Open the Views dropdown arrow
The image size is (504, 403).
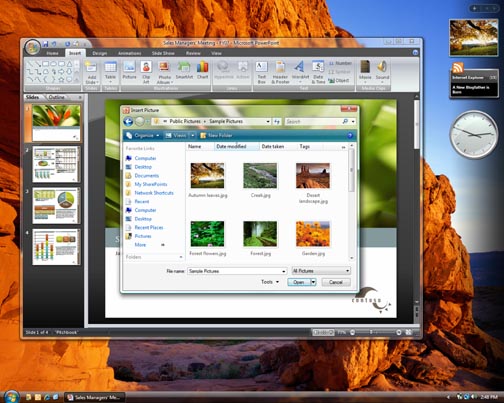[193, 135]
